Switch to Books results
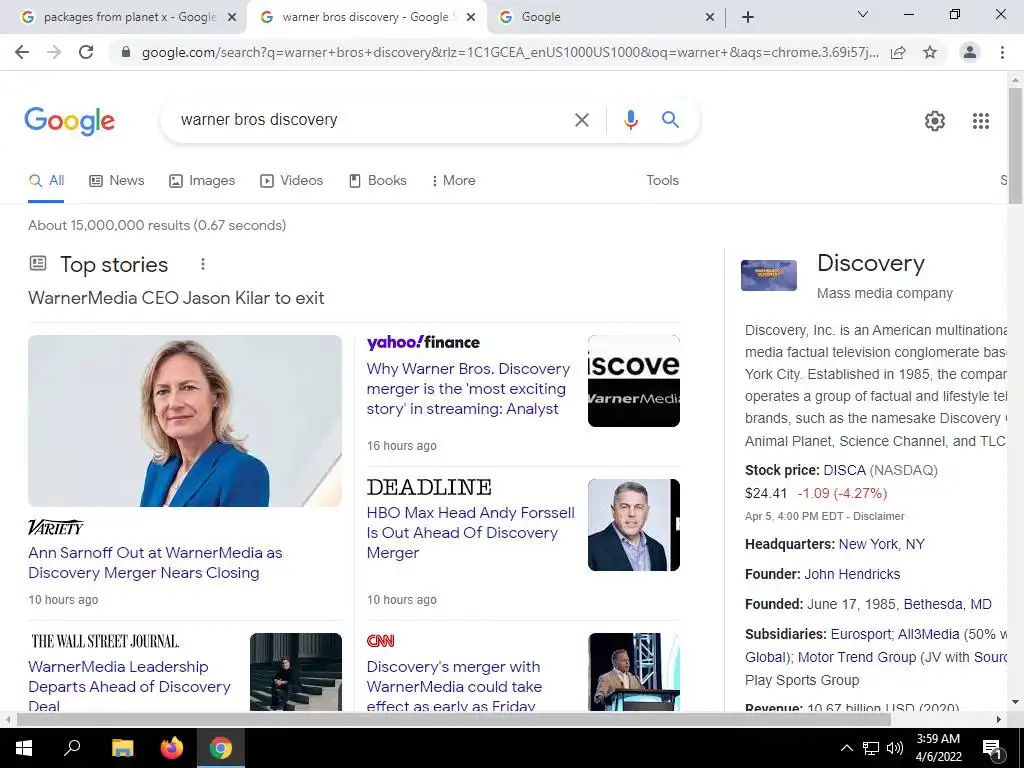1024x768 pixels. [377, 180]
